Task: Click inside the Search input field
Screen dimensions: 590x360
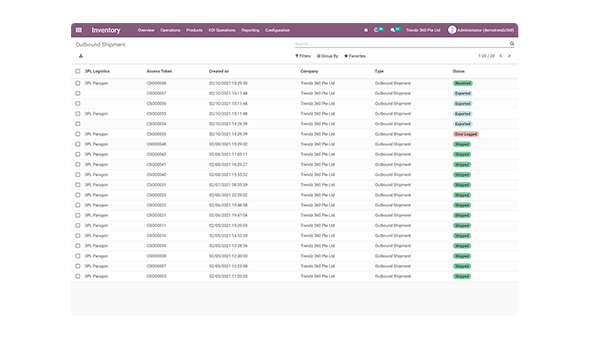Action: pyautogui.click(x=401, y=44)
